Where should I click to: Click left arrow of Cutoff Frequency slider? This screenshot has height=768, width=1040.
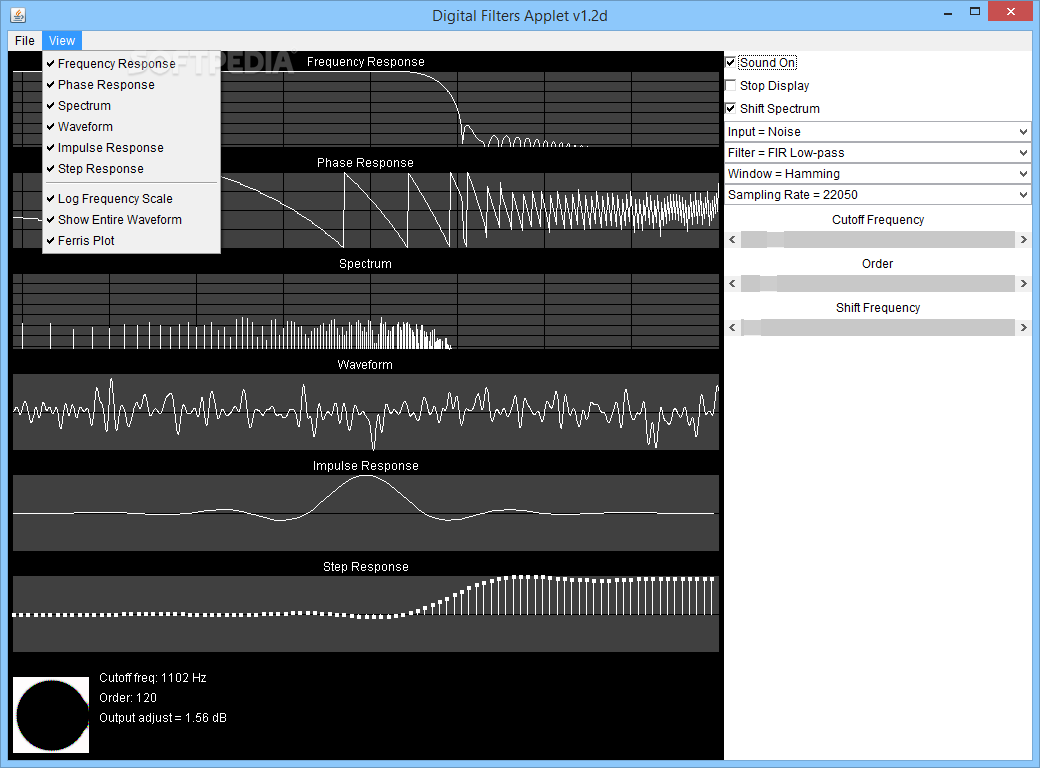click(732, 240)
